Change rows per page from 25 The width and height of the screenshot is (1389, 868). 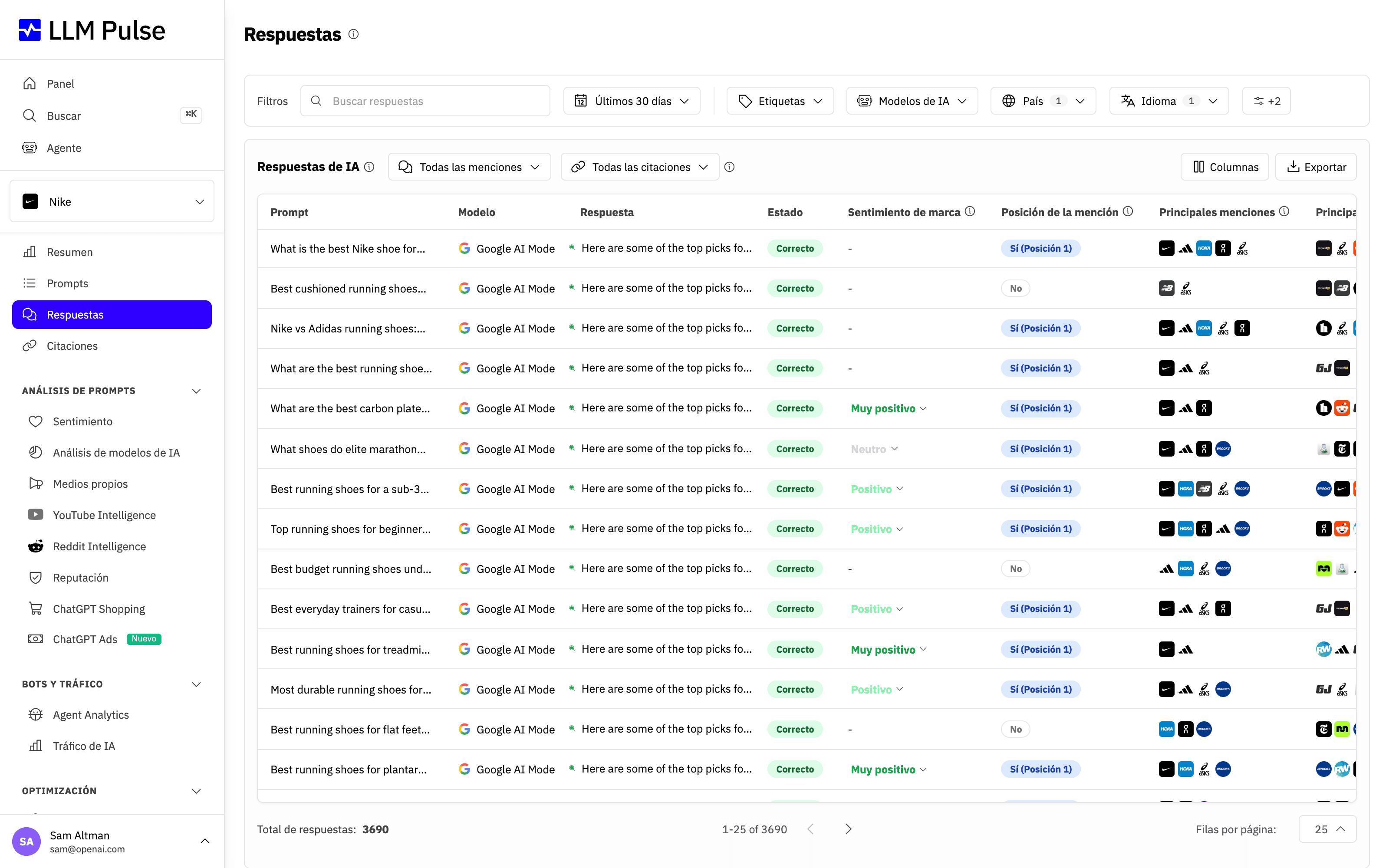[1327, 829]
